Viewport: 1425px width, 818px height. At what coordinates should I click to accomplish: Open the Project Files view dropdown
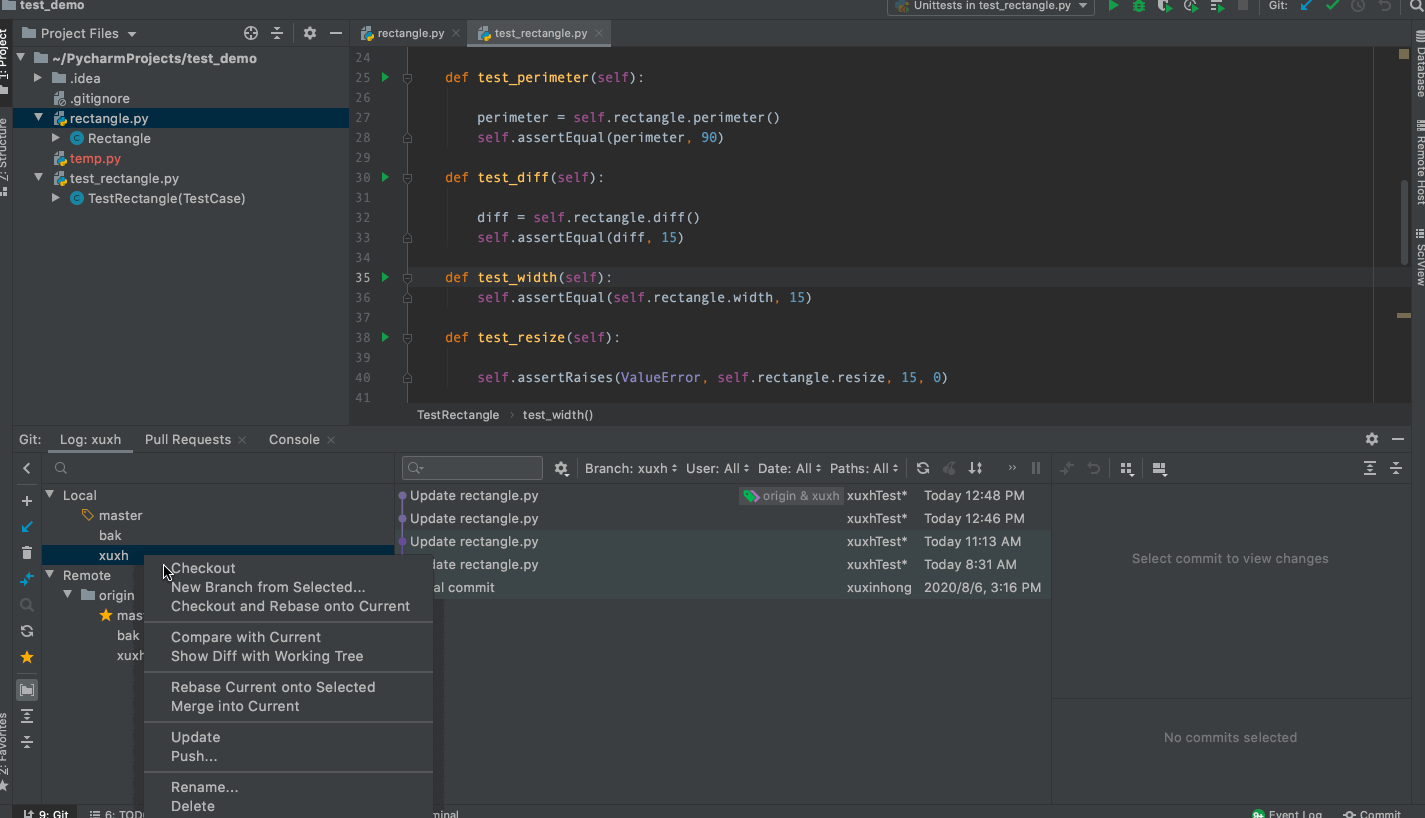[x=79, y=33]
